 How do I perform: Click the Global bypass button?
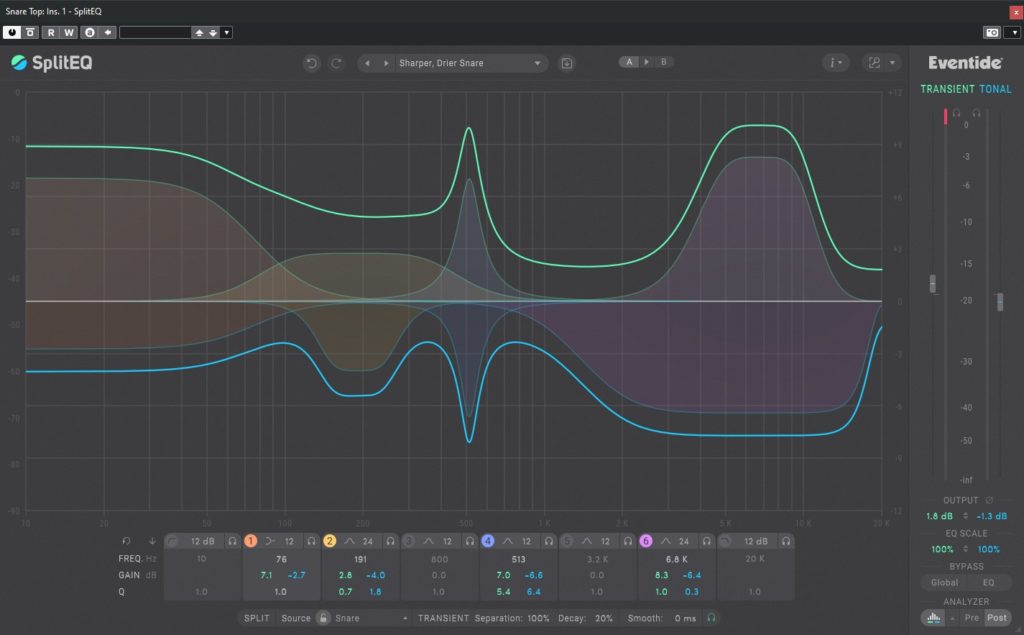(944, 582)
